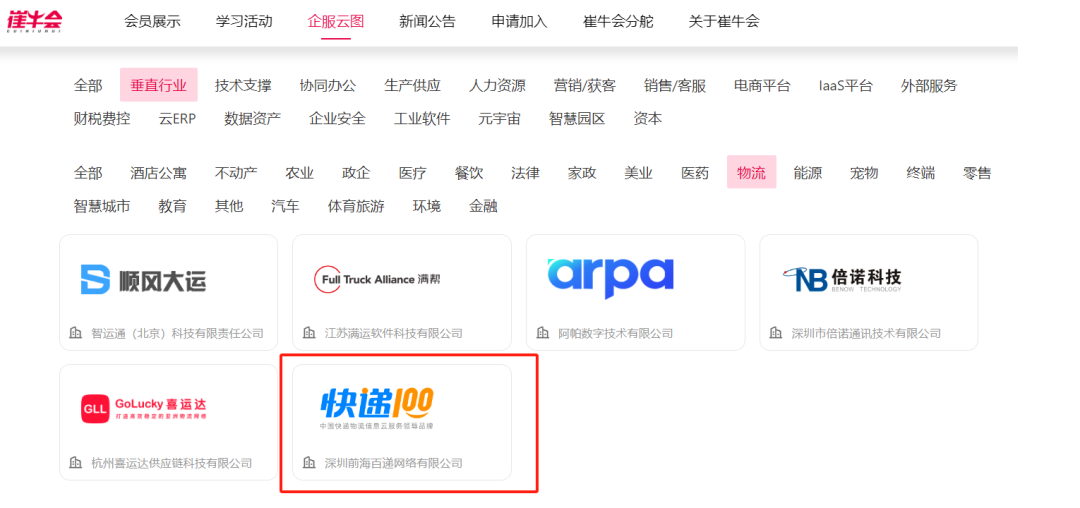Screen dimensions: 1080x508
Task: Filter industry by 政企
Action: point(356,173)
